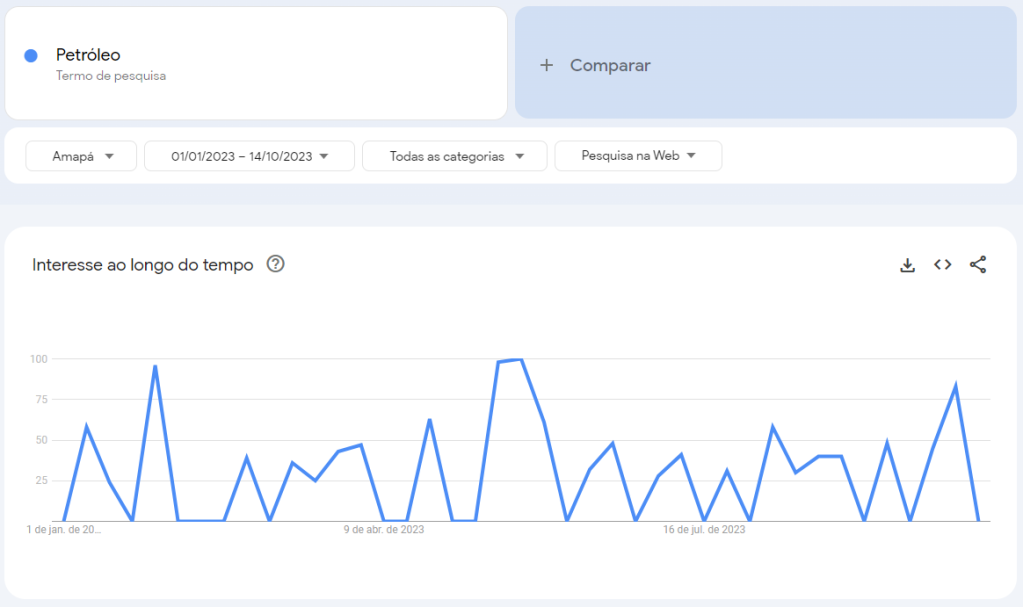The width and height of the screenshot is (1023, 607).
Task: Click the arrow on the Amapá selector
Action: [x=109, y=156]
